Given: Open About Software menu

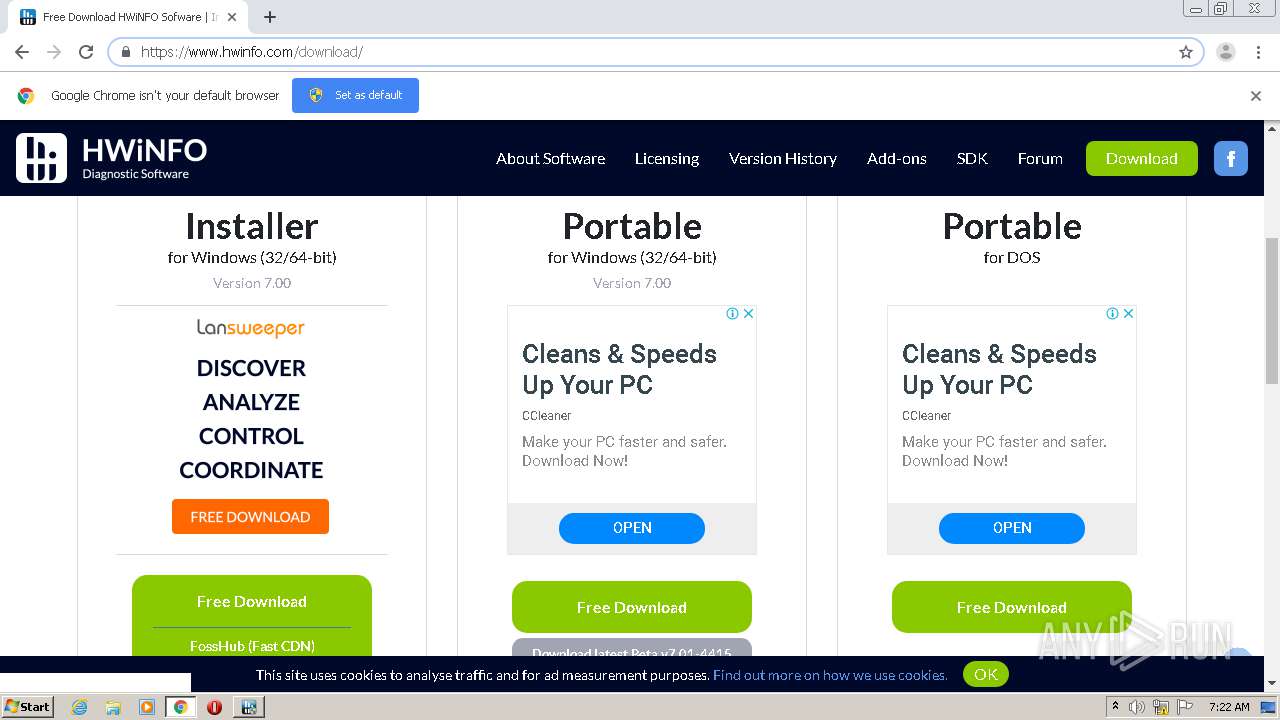Looking at the screenshot, I should [550, 158].
